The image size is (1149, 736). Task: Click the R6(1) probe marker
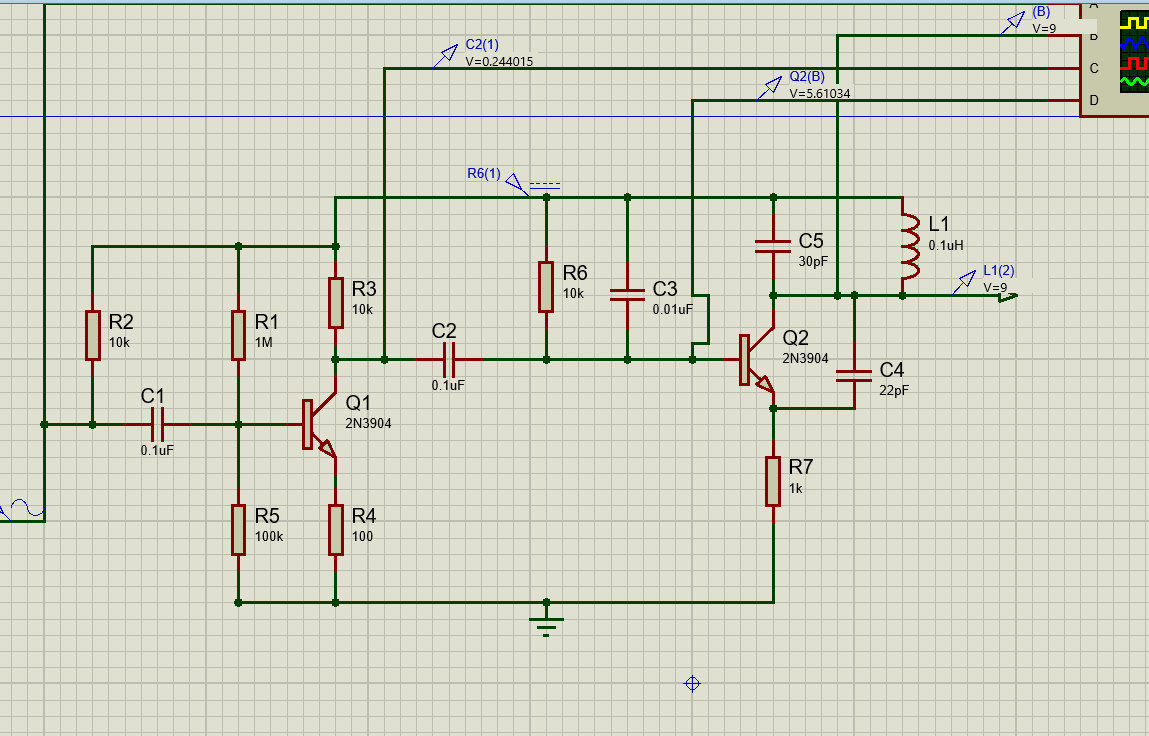coord(511,182)
